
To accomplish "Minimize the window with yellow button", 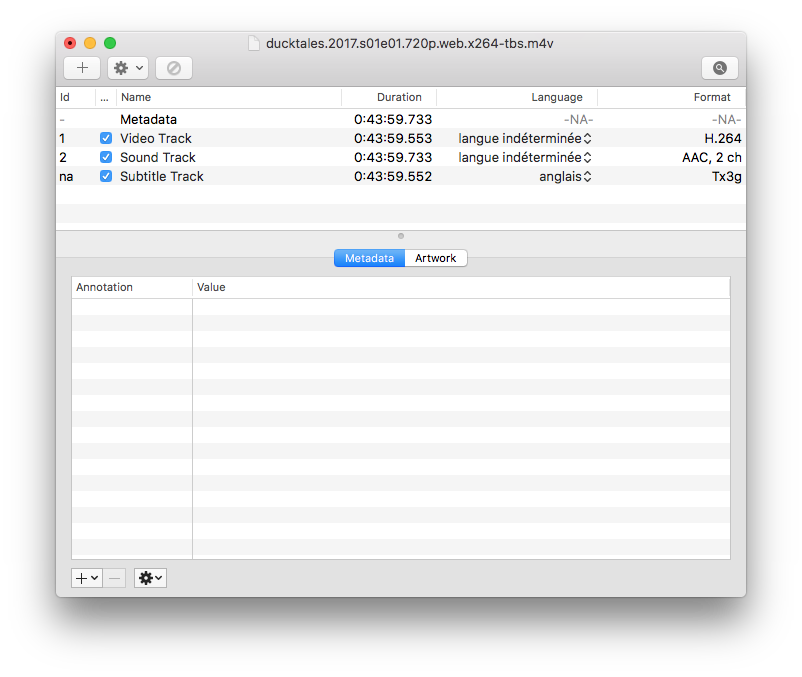I will [x=90, y=43].
